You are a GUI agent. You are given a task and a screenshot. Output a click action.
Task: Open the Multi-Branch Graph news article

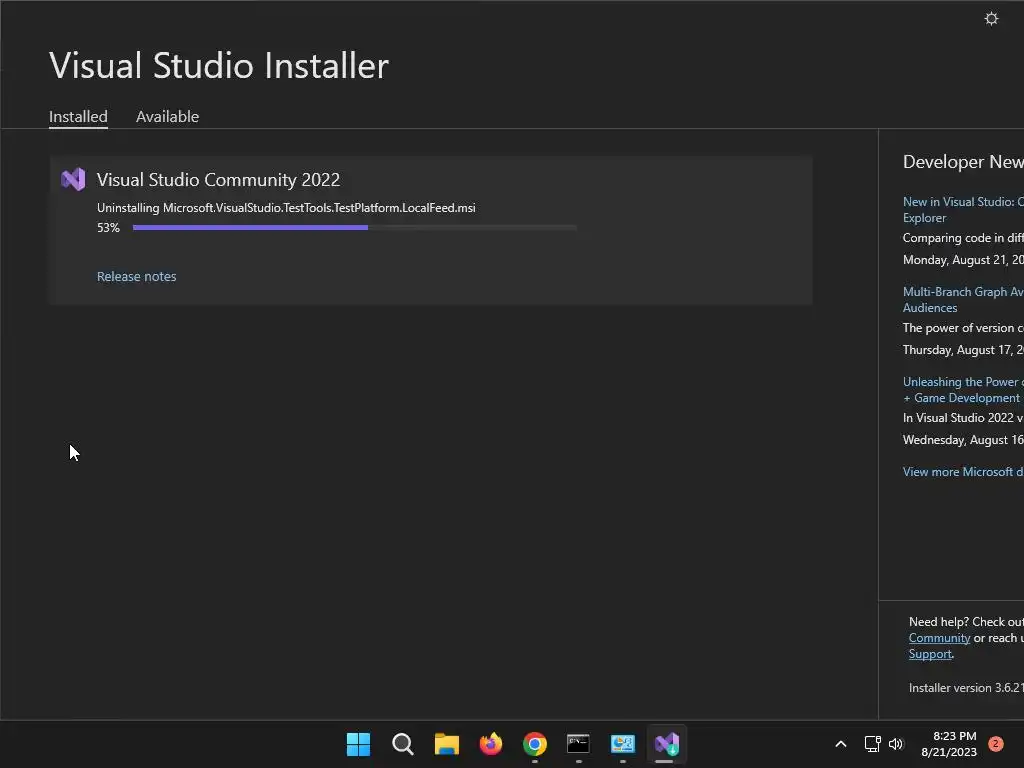point(963,300)
